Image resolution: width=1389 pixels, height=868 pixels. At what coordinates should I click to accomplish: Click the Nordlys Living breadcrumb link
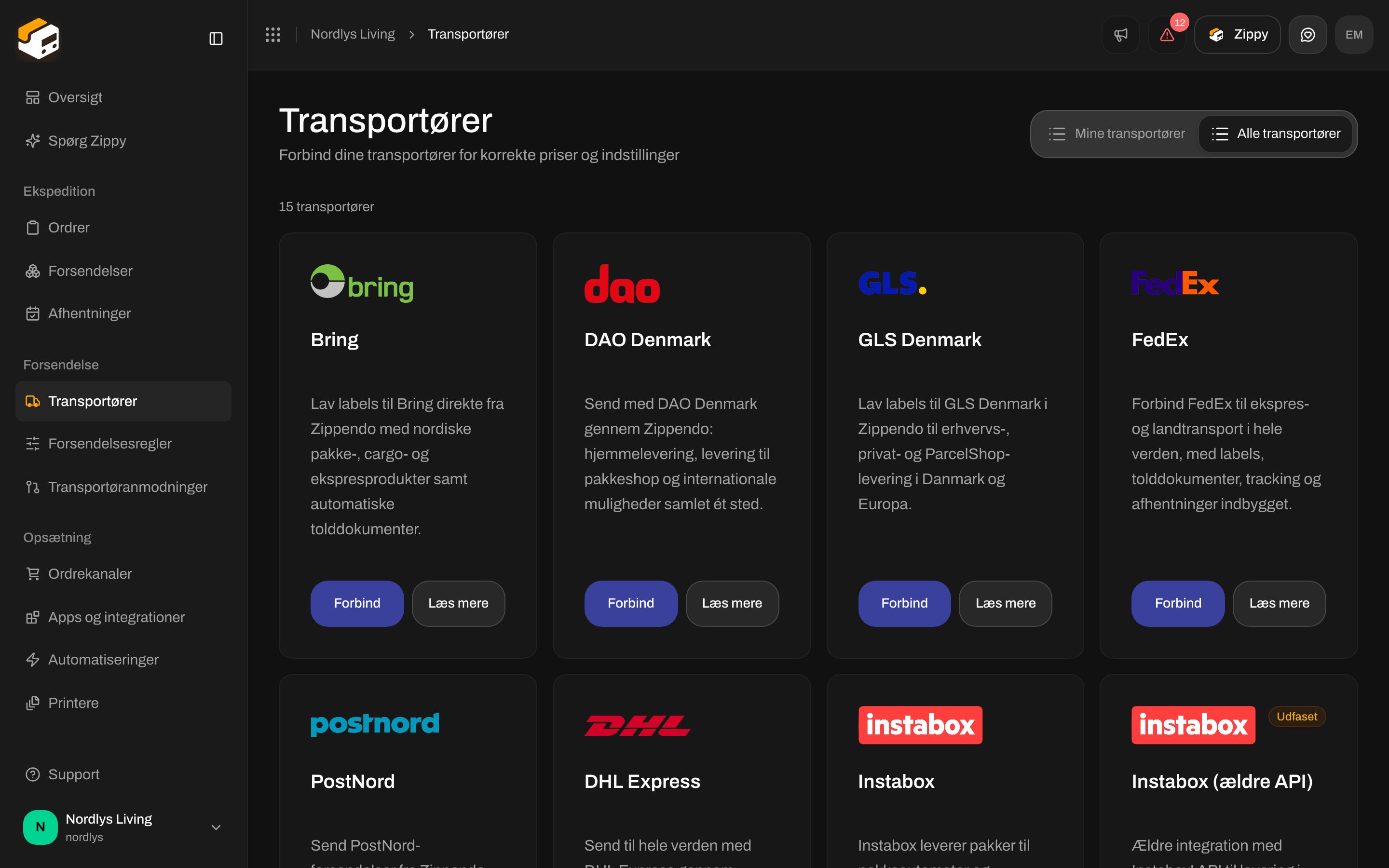point(353,34)
